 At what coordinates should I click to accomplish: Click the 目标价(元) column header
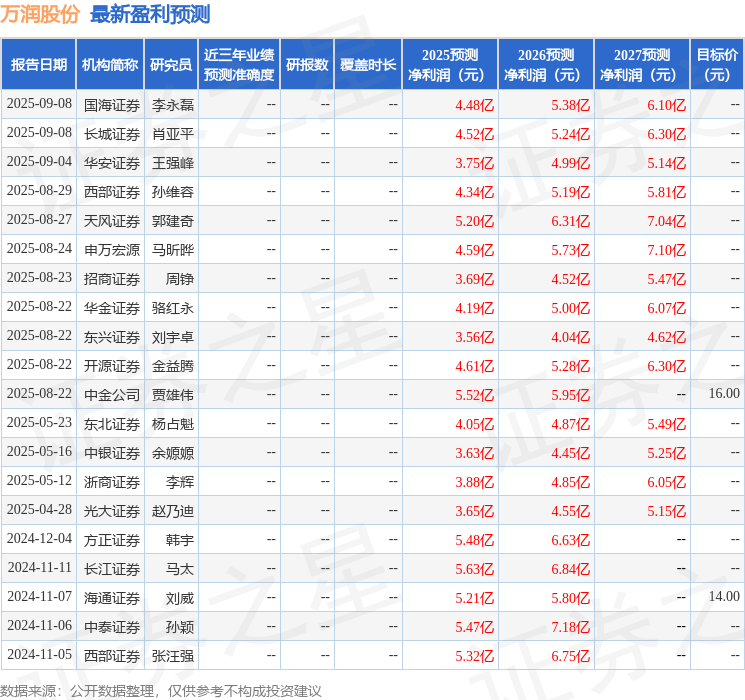(716, 65)
